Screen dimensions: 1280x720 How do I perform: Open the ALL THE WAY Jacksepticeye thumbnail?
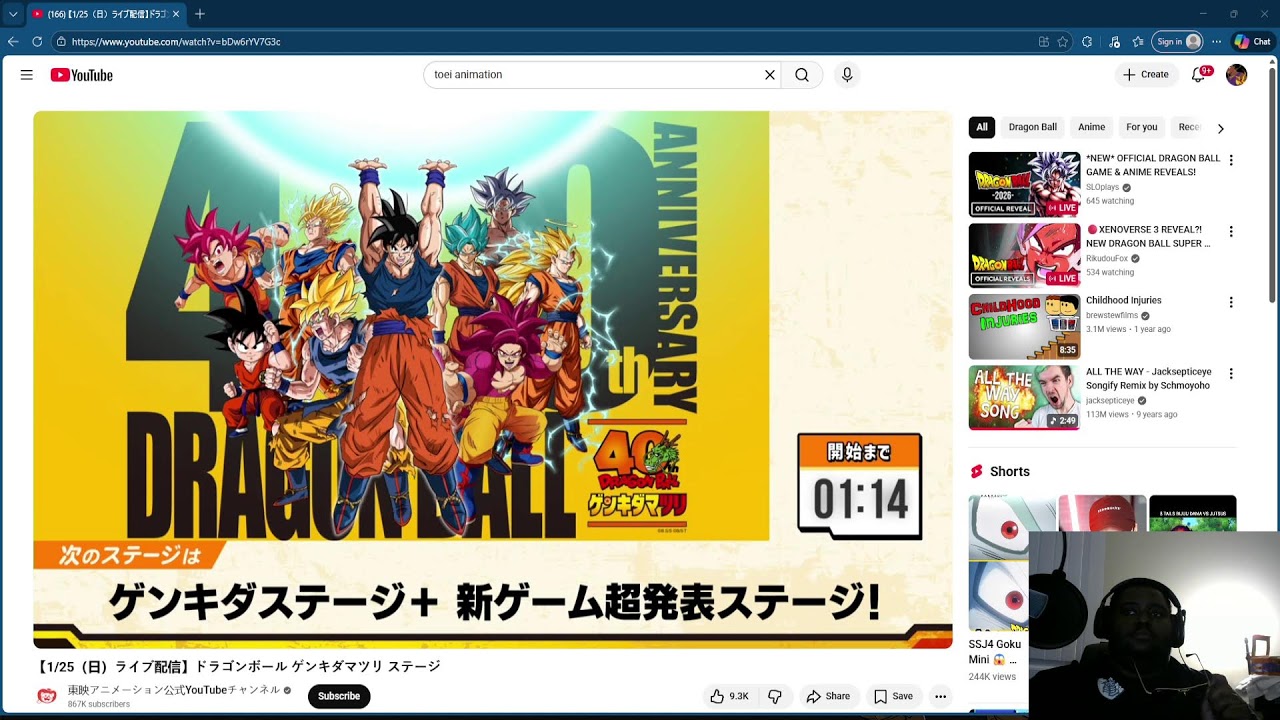(x=1024, y=397)
